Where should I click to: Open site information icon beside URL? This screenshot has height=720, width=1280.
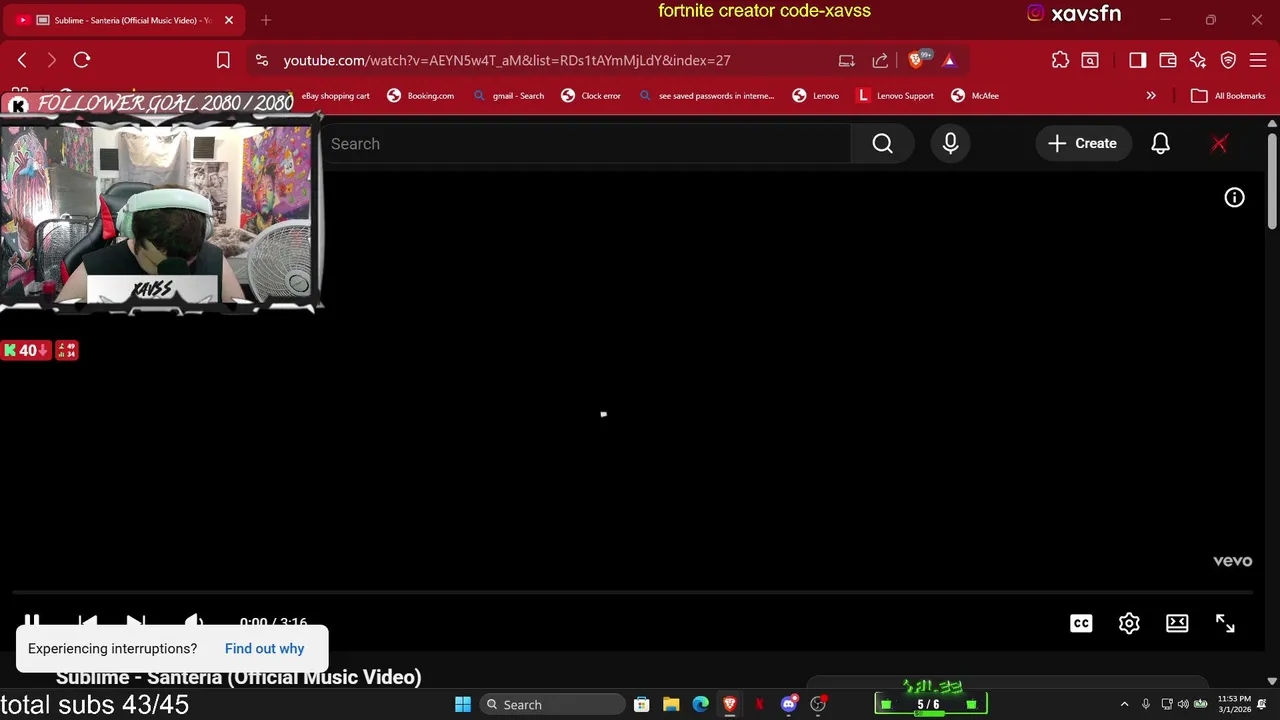click(x=262, y=60)
